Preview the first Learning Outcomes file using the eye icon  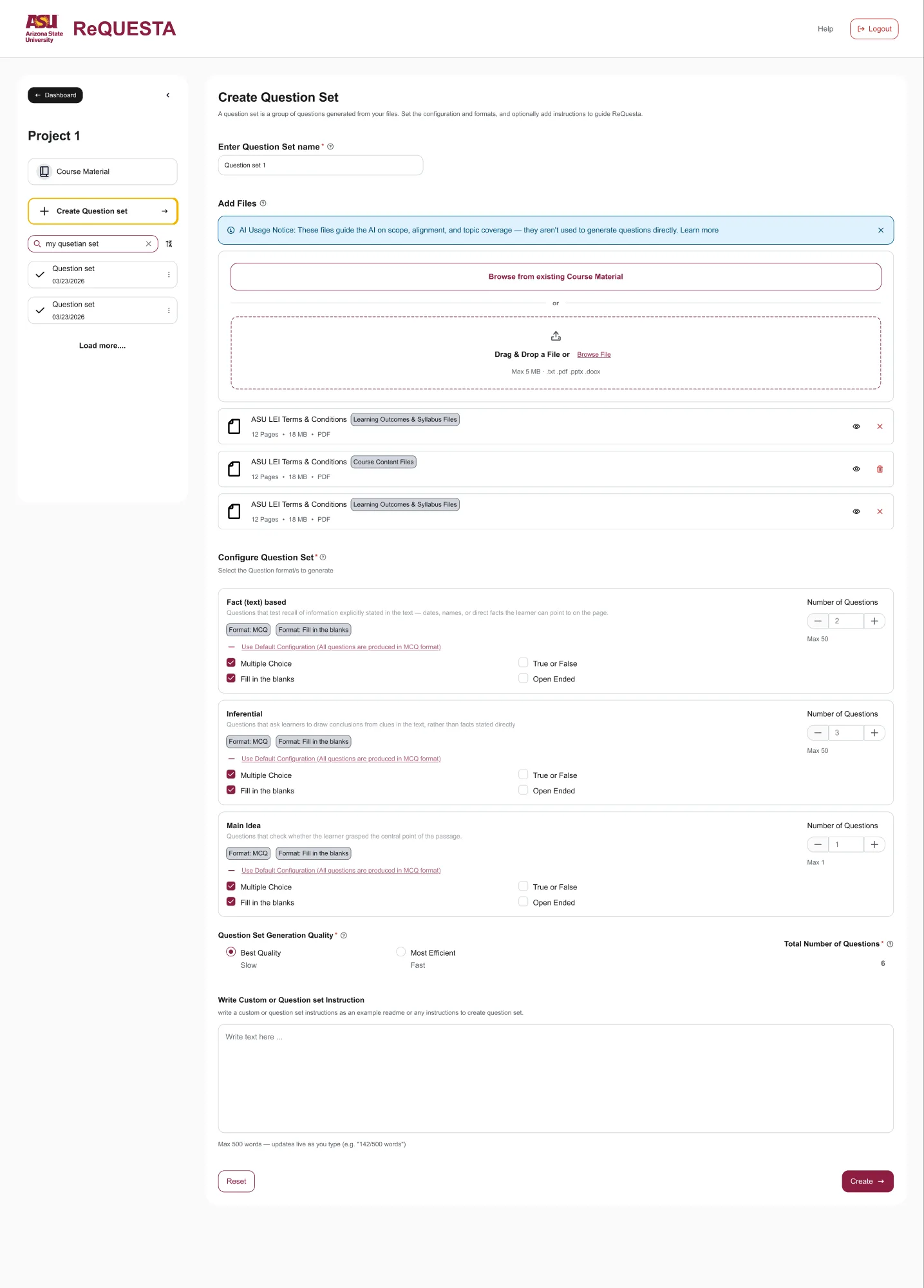coord(856,426)
